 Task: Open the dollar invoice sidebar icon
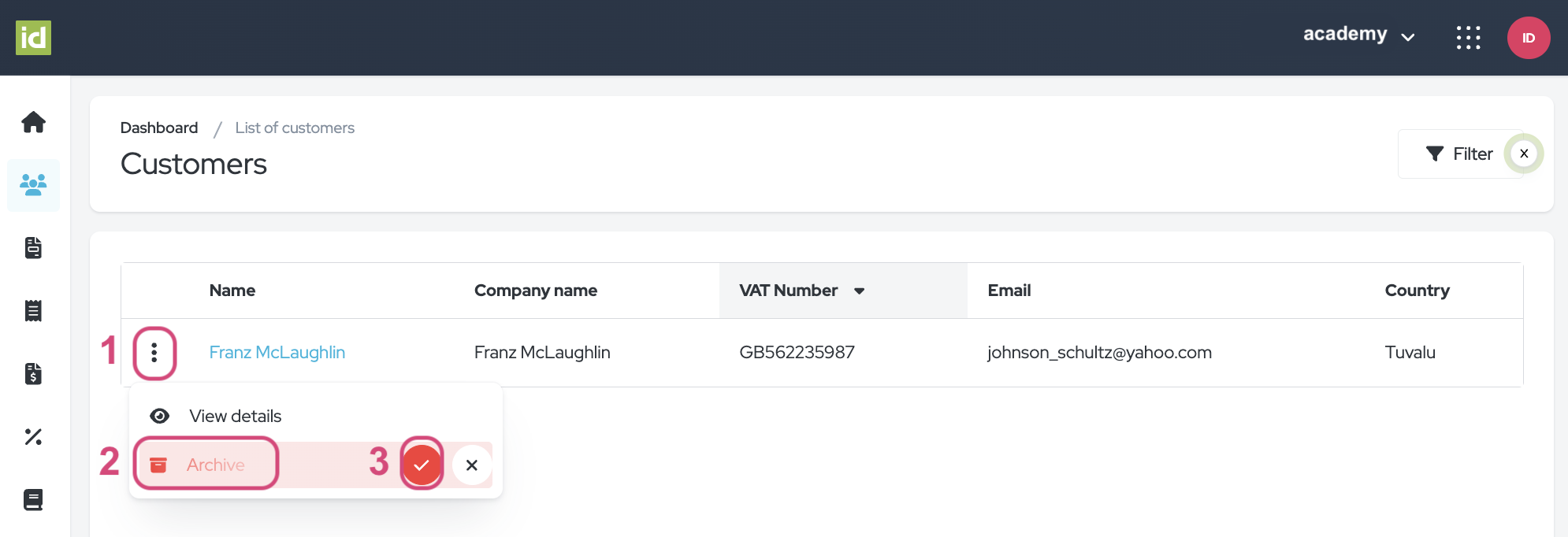[33, 374]
